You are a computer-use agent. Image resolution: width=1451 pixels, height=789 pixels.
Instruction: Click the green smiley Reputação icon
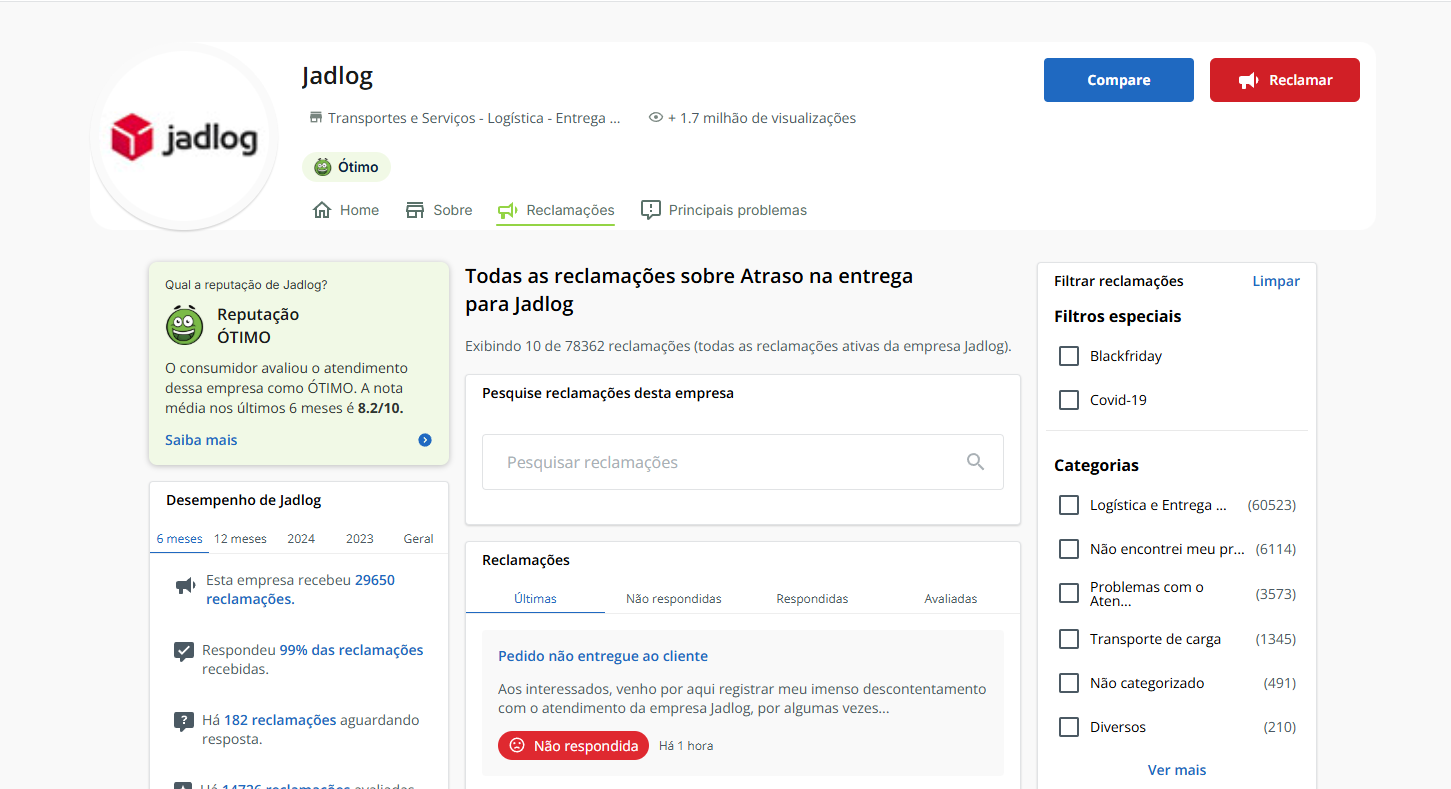pos(185,325)
